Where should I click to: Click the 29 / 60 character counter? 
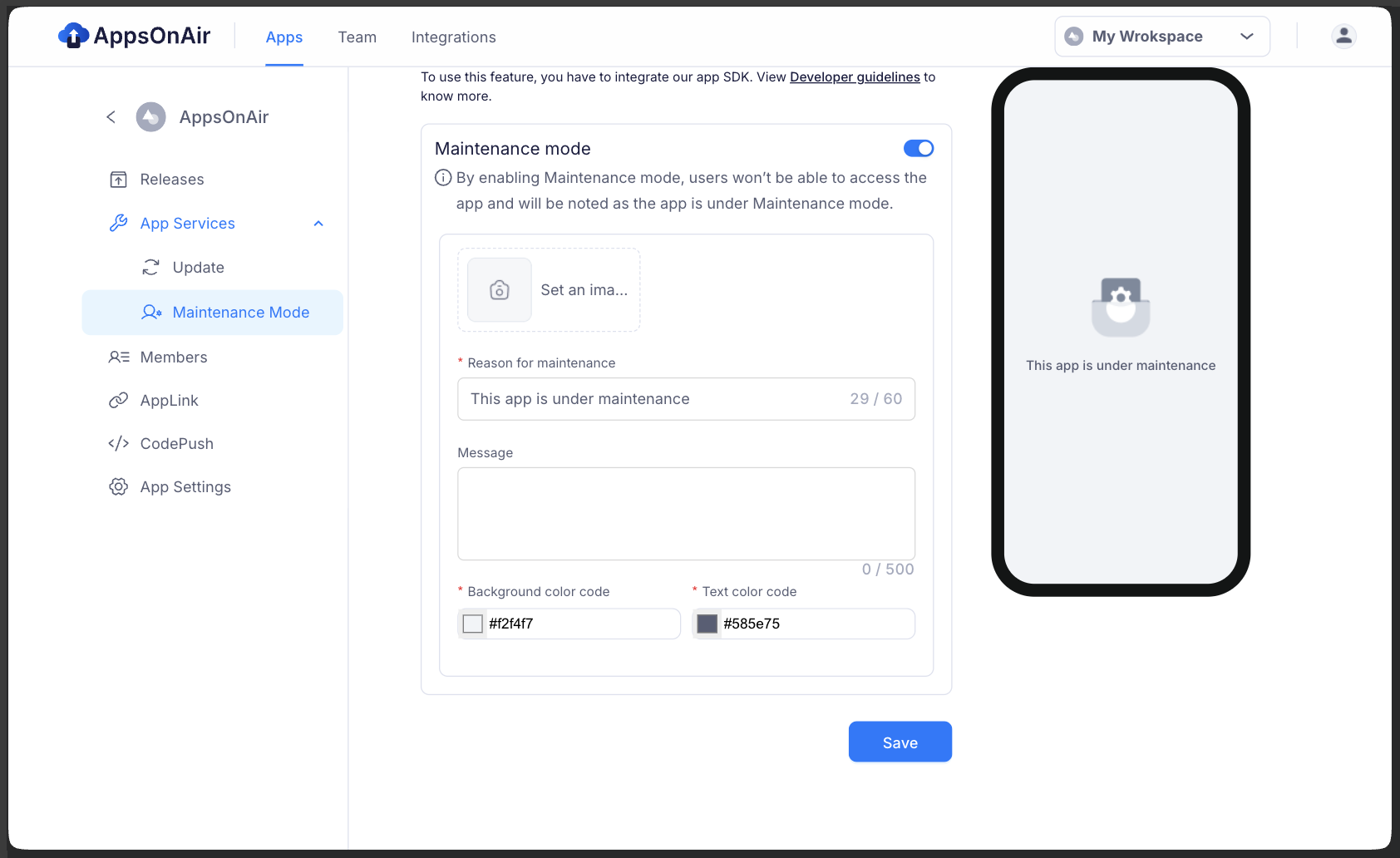click(x=876, y=399)
